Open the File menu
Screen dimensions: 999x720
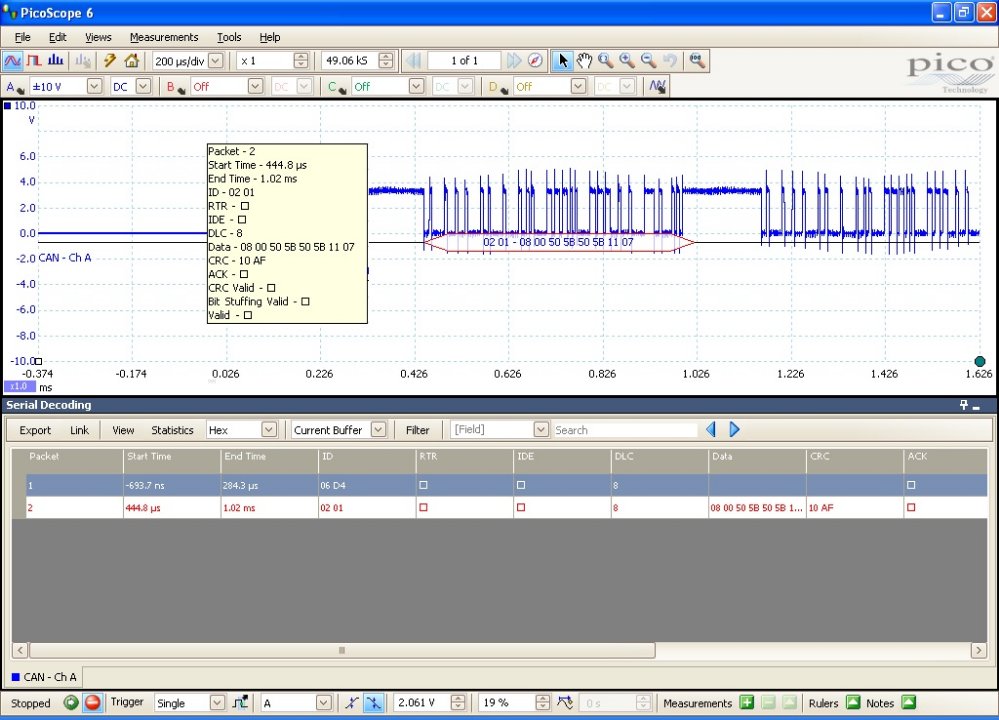22,37
